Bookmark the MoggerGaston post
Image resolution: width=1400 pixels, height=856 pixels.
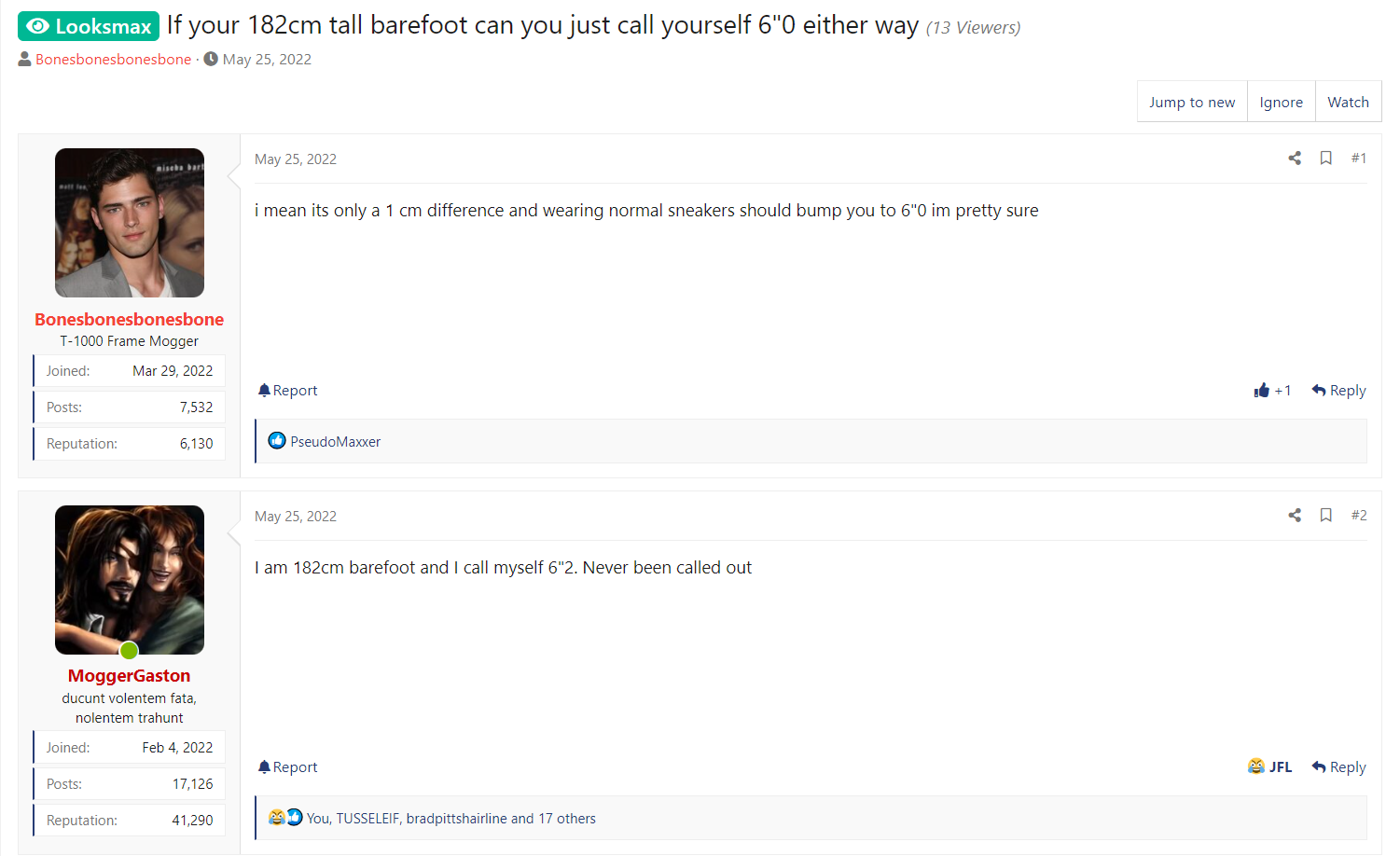1325,516
